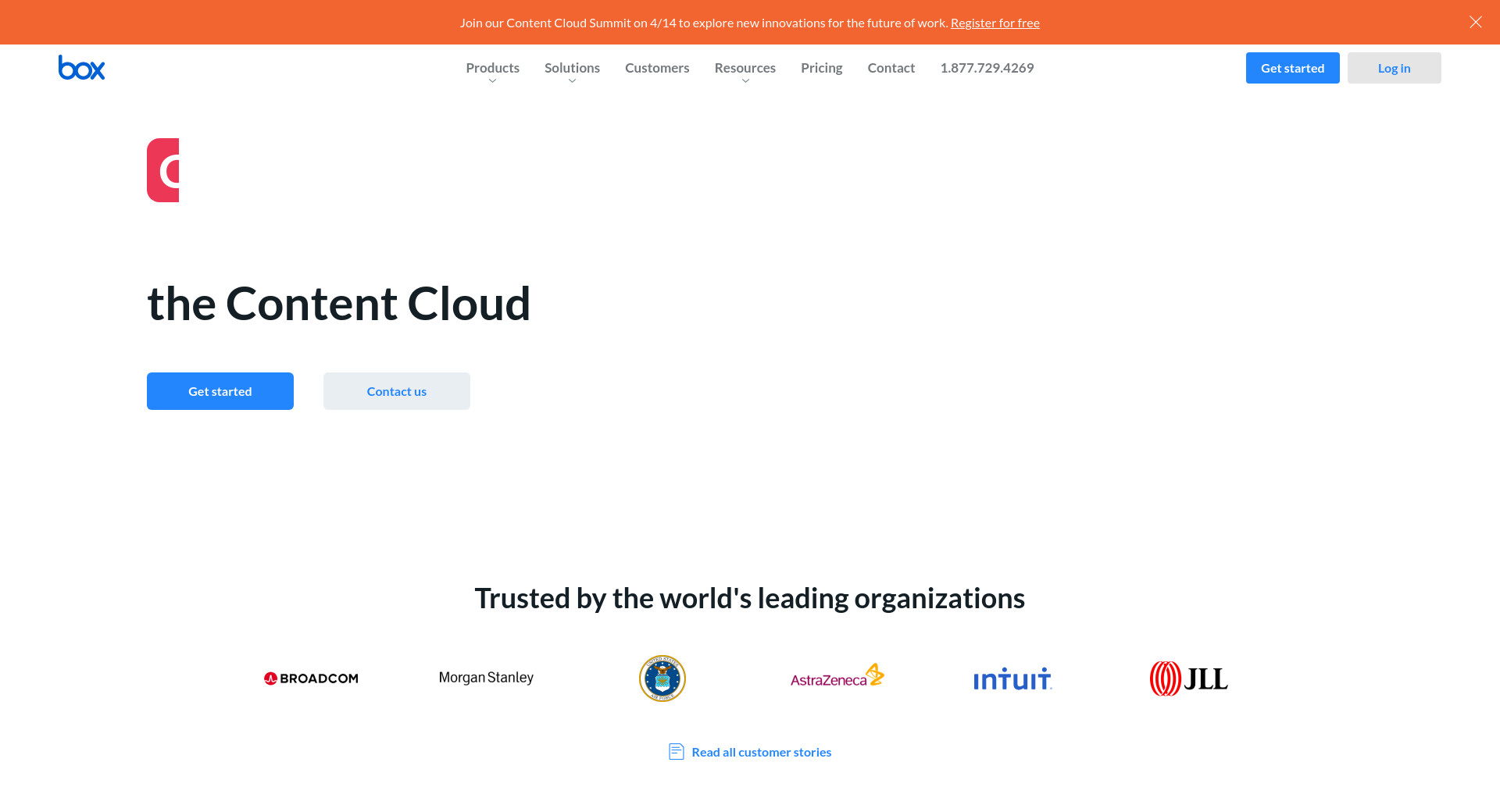Click the JLL logo

(1188, 678)
